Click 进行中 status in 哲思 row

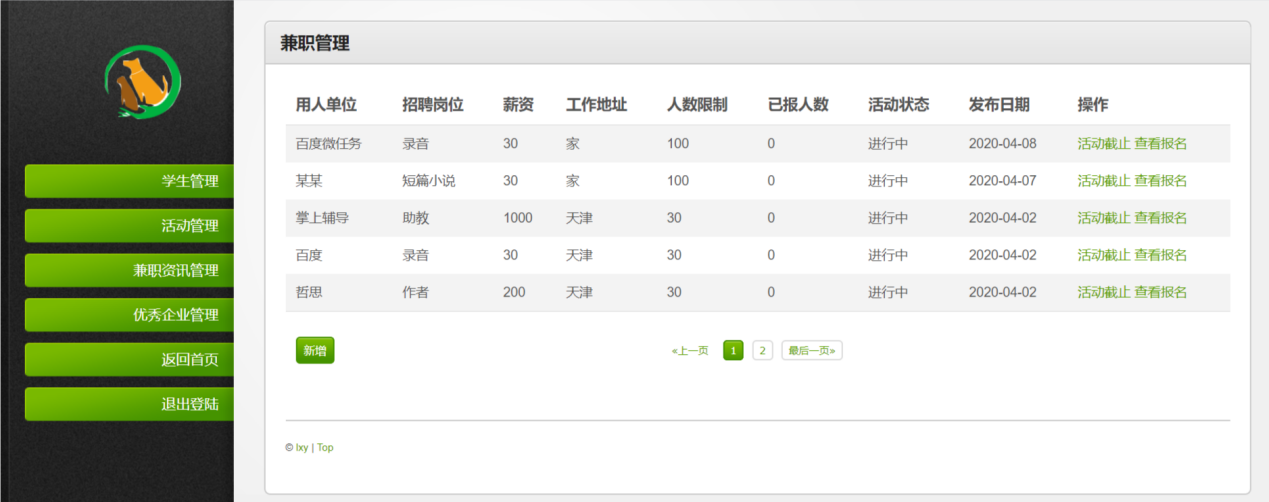coord(888,292)
